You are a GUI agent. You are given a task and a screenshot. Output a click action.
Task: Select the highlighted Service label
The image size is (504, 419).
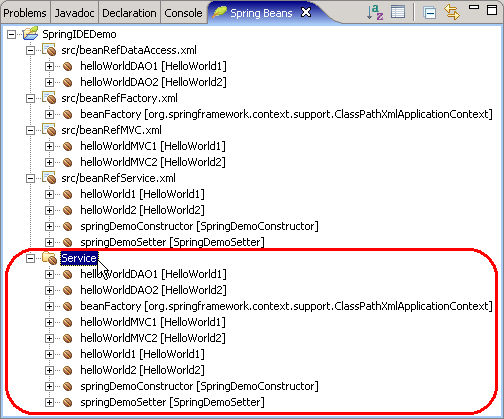[x=79, y=258]
